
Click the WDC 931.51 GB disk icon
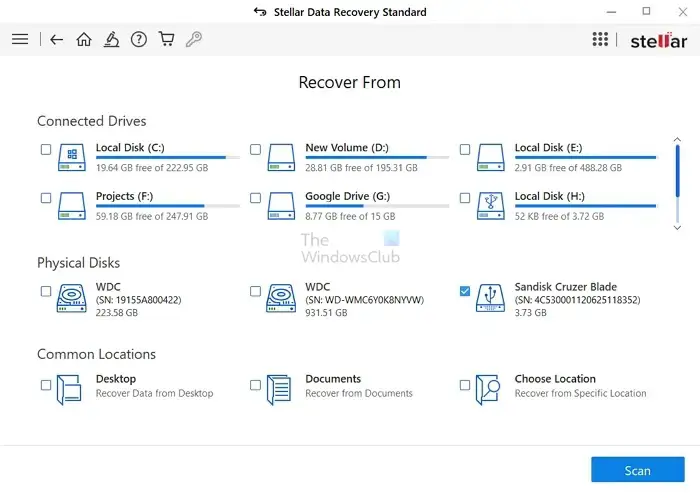tap(281, 298)
